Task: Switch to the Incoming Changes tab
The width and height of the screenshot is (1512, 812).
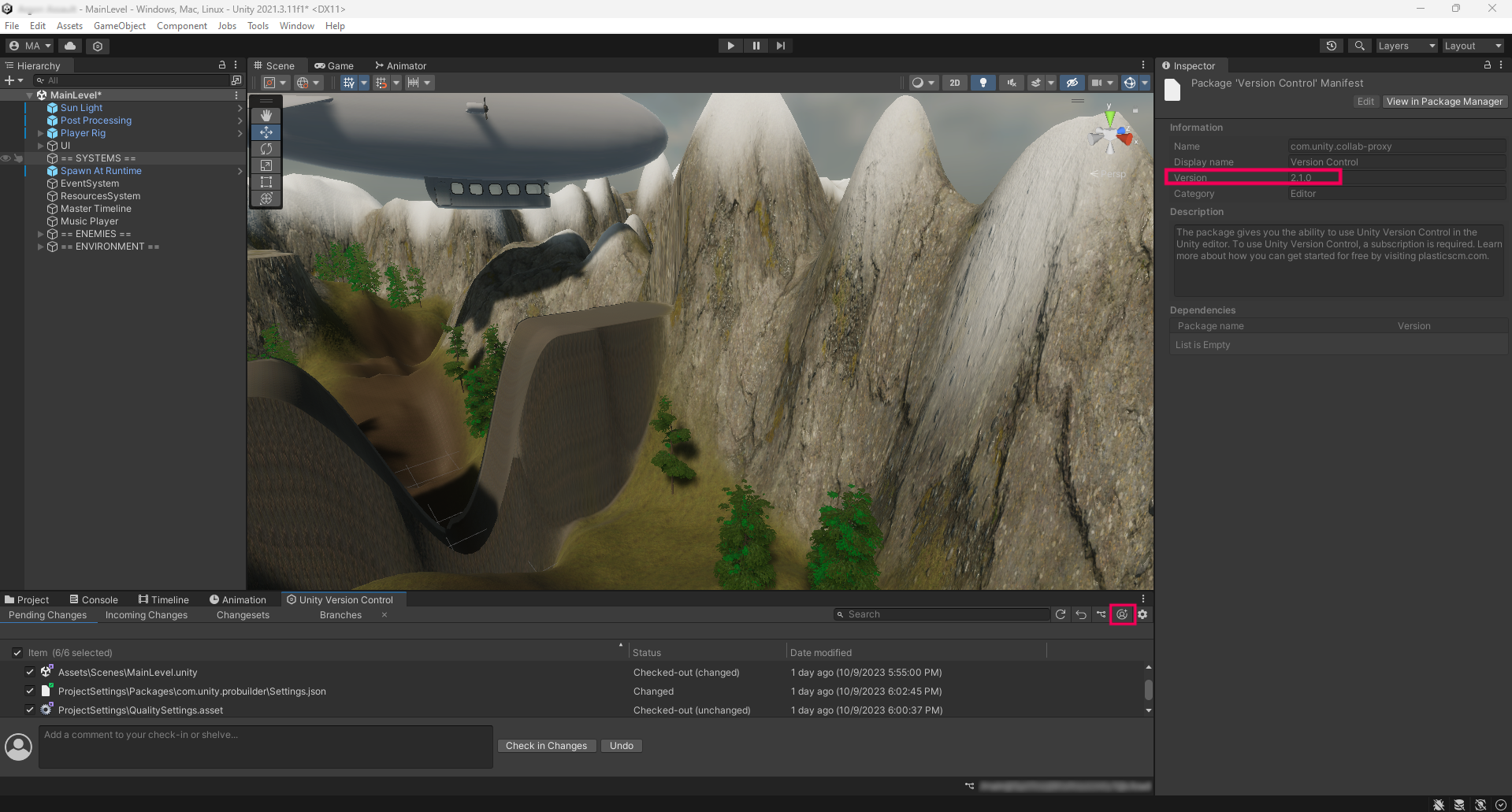Action: point(147,615)
